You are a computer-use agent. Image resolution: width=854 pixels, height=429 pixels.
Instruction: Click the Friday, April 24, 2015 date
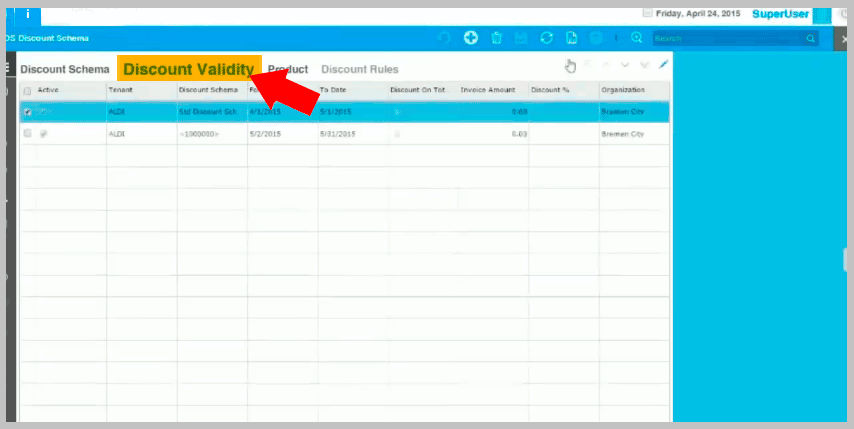[x=698, y=14]
